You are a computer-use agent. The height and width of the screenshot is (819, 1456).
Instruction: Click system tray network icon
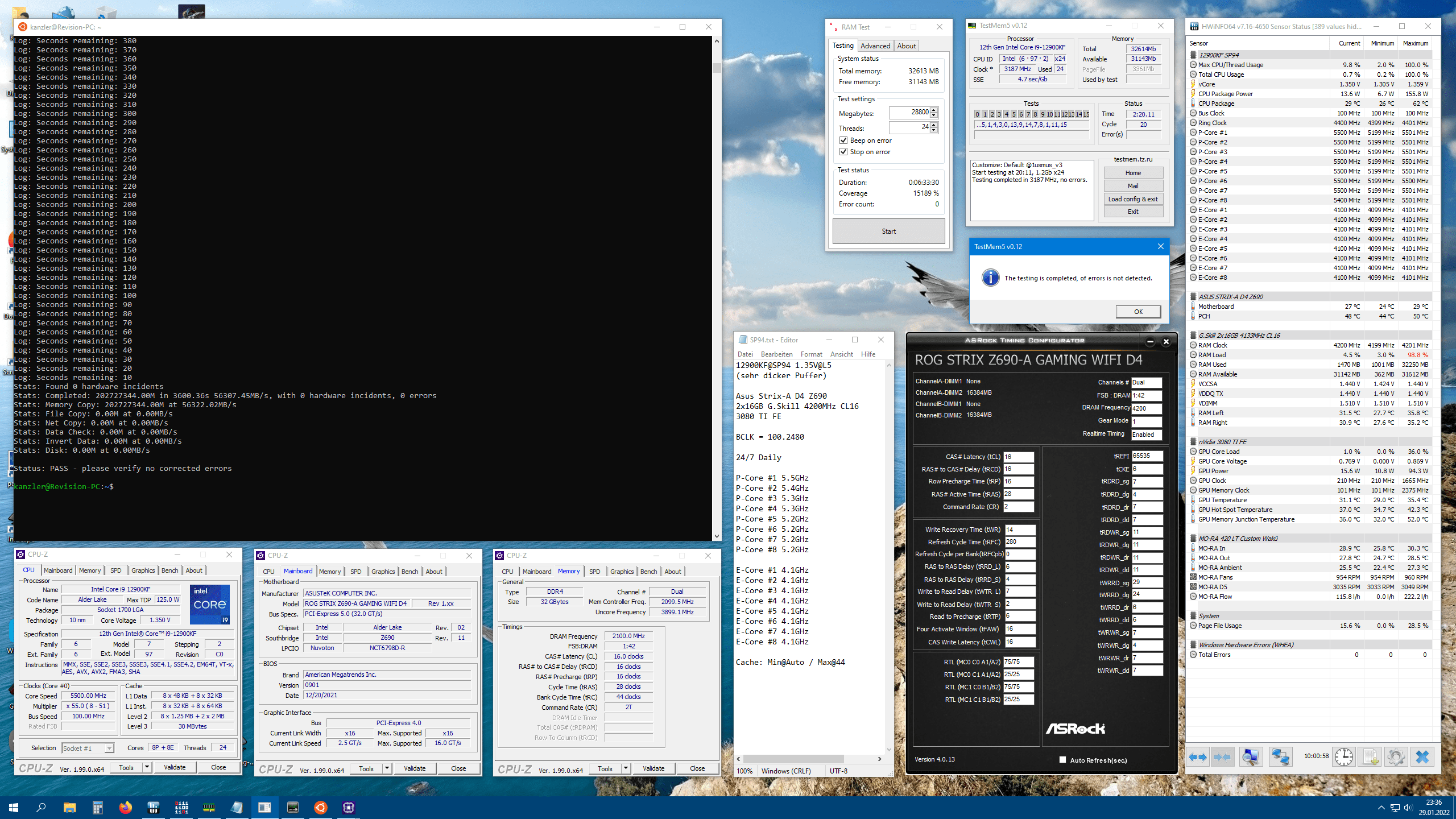coord(1395,807)
